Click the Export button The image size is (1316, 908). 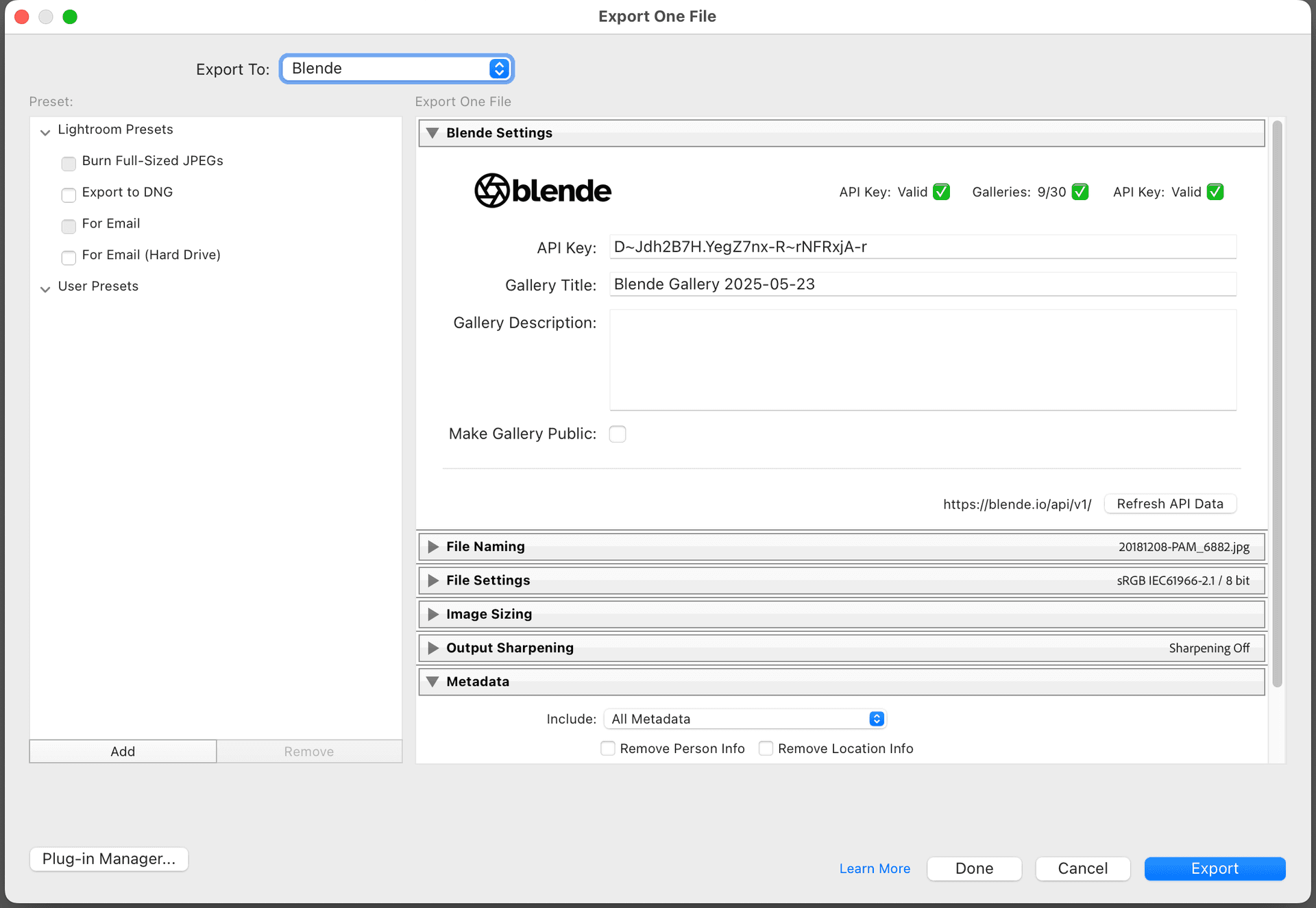1215,868
